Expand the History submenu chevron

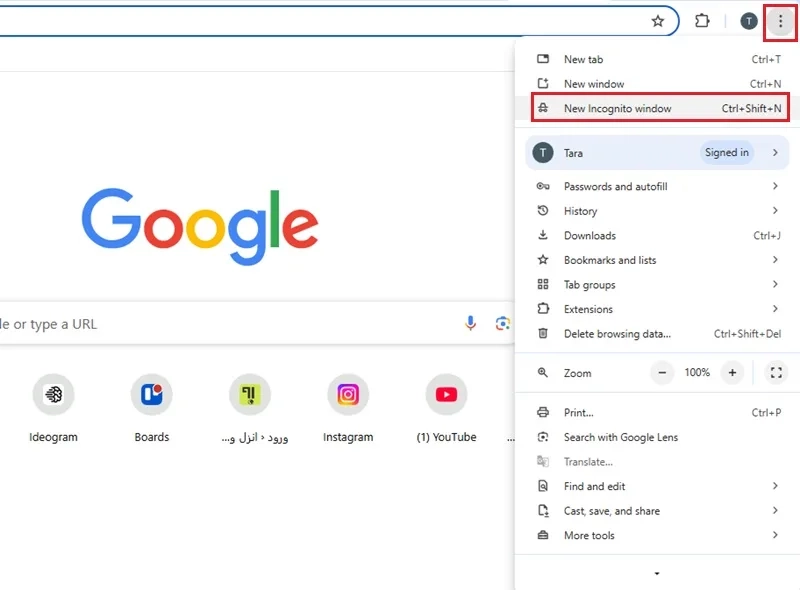pyautogui.click(x=778, y=211)
